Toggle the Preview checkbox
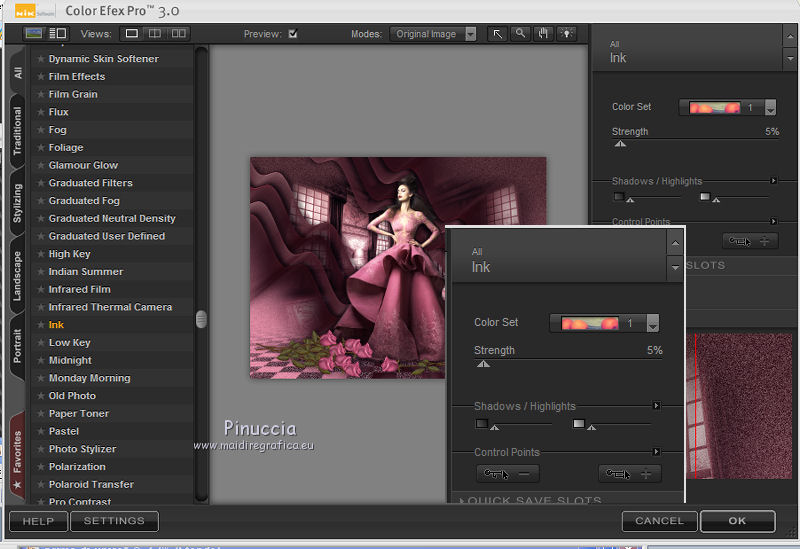Image resolution: width=800 pixels, height=549 pixels. [293, 34]
